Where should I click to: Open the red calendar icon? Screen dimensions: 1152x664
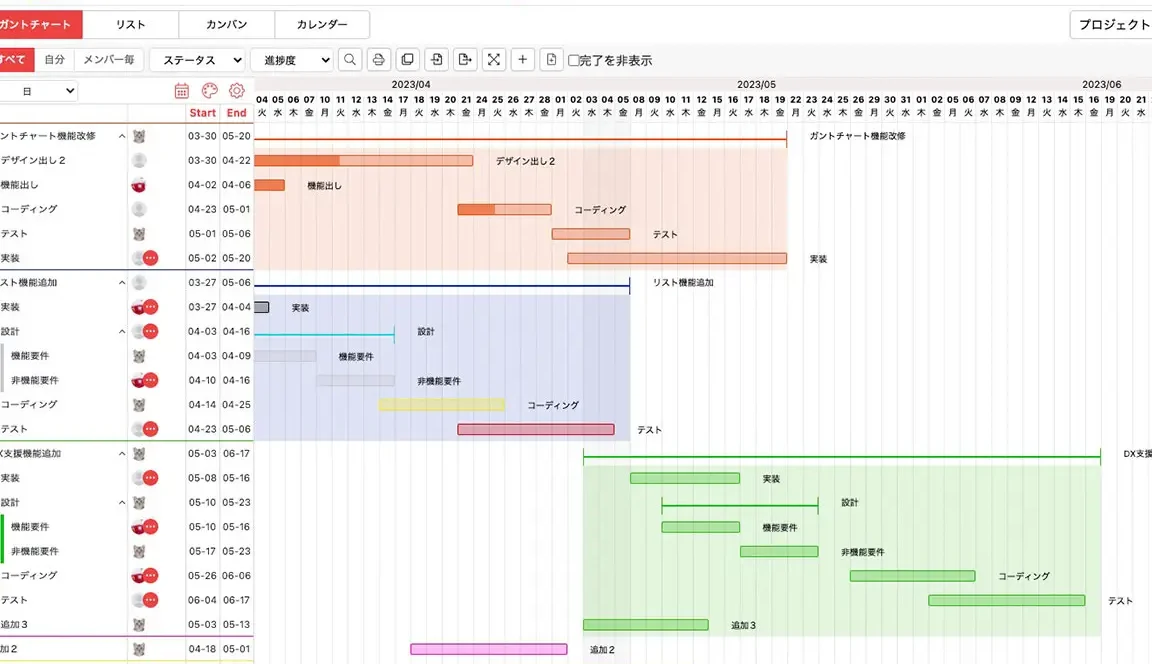click(x=181, y=91)
